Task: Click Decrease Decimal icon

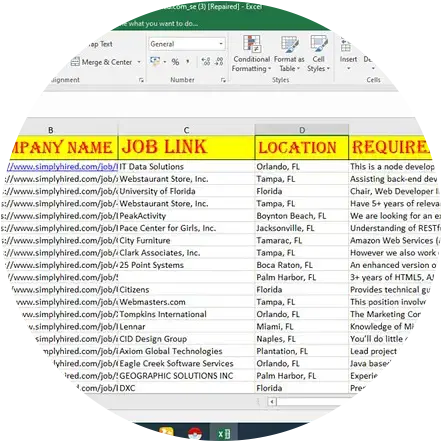Action: (219, 61)
